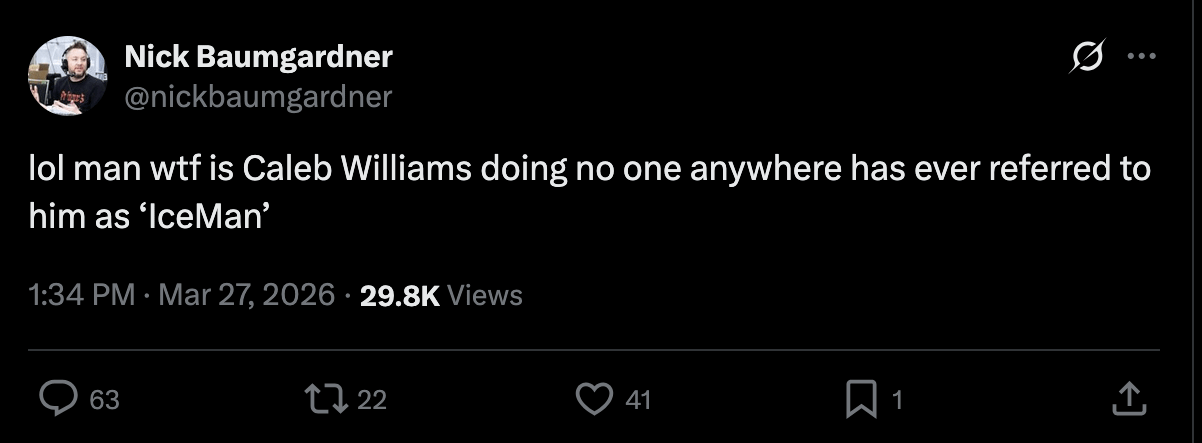This screenshot has width=1202, height=443.
Task: Click the repost count 22
Action: (371, 401)
